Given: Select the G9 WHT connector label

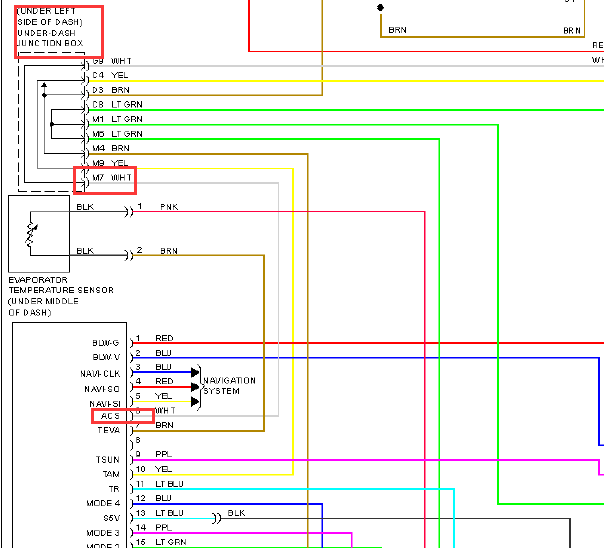Looking at the screenshot, I should point(112,61).
